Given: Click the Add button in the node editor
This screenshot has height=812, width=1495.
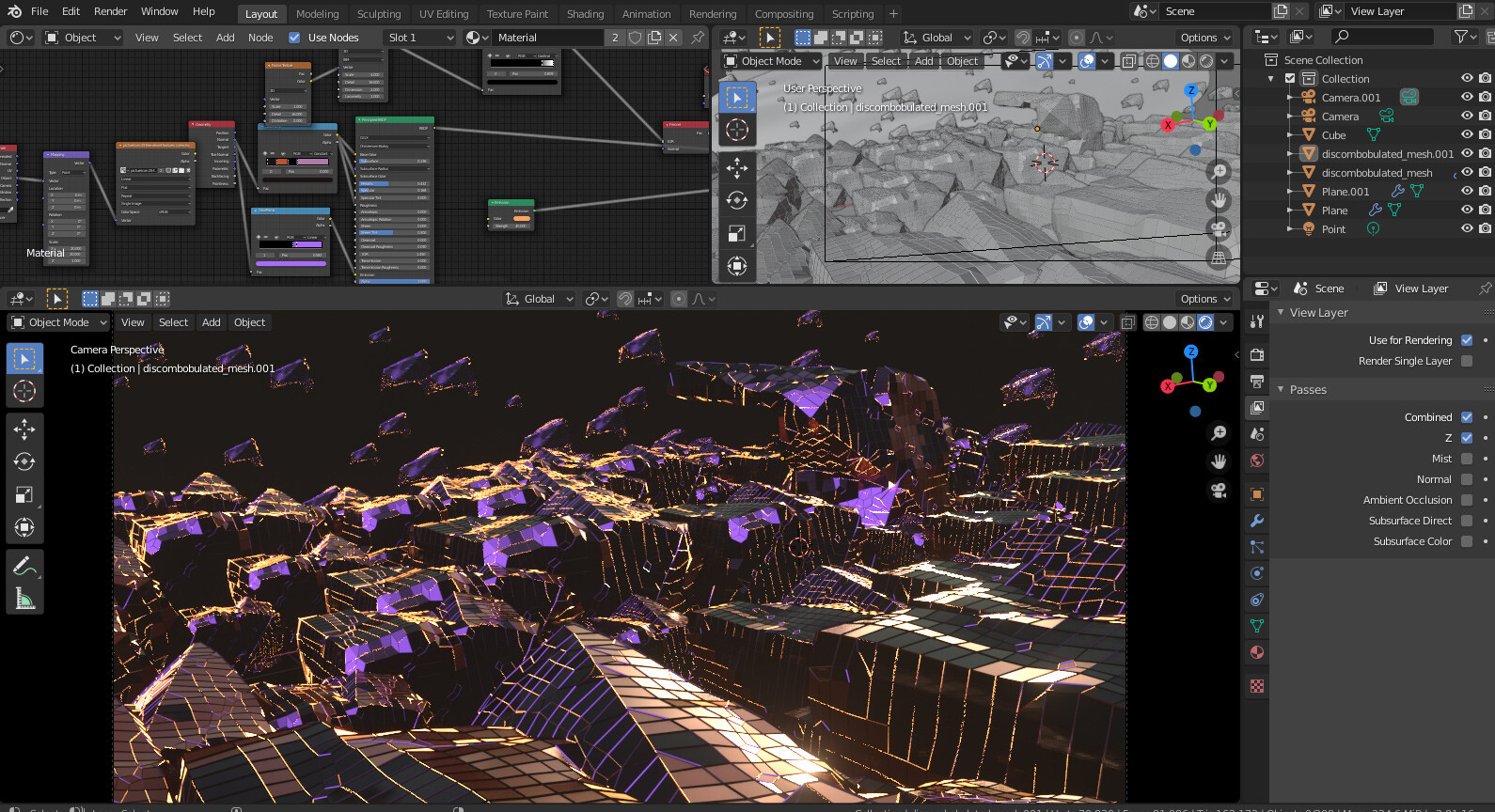Looking at the screenshot, I should pyautogui.click(x=226, y=38).
